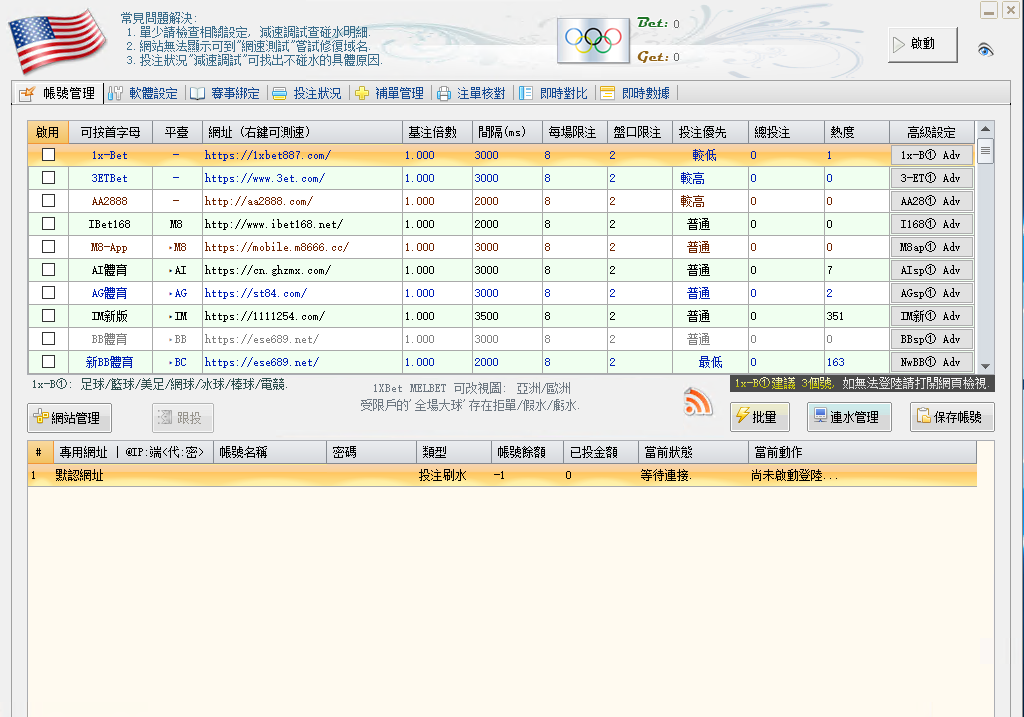The image size is (1024, 717).
Task: Click the site list scrollbar thumb
Action: pyautogui.click(x=985, y=151)
